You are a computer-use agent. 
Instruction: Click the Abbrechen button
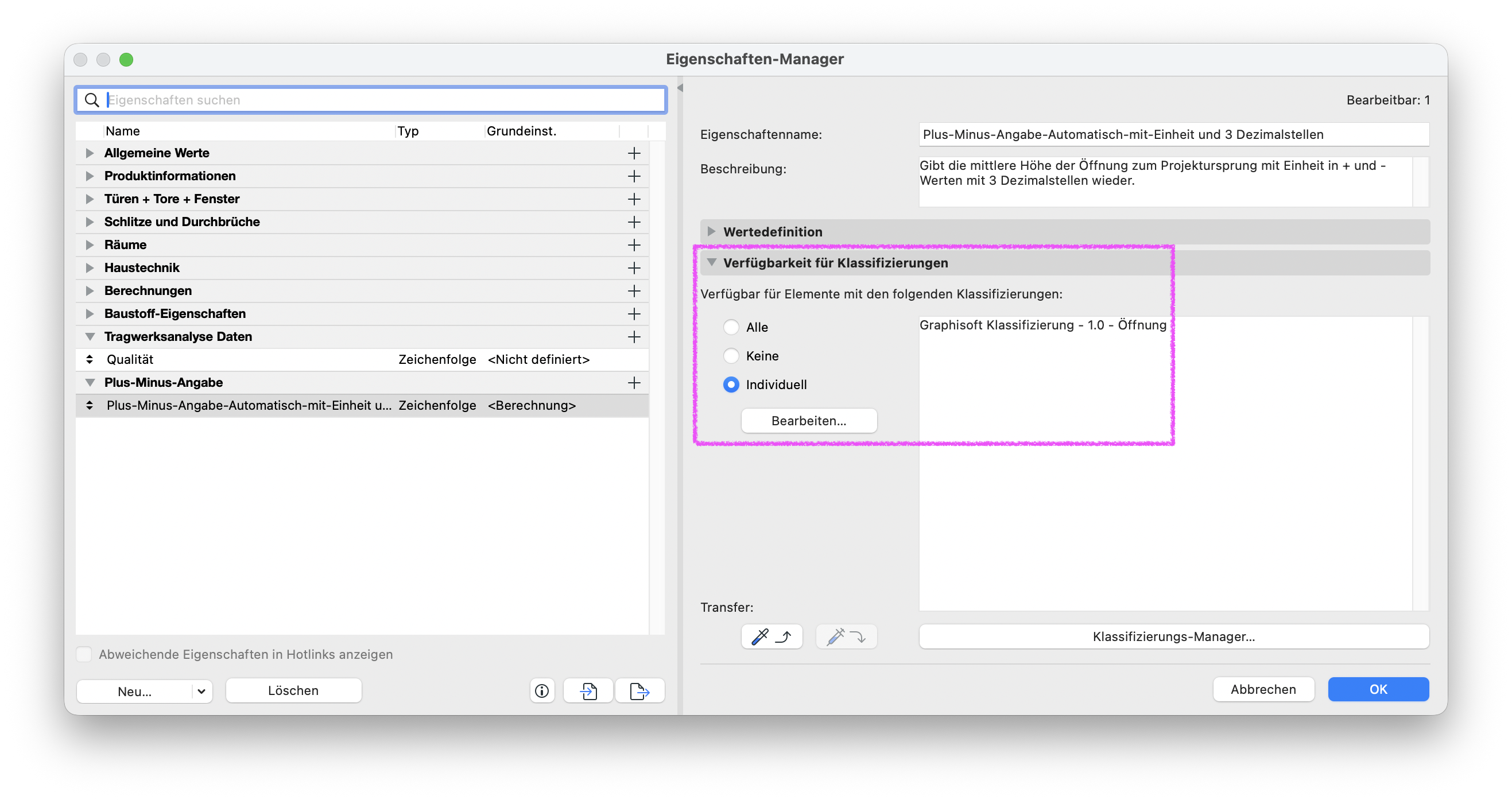(1263, 689)
